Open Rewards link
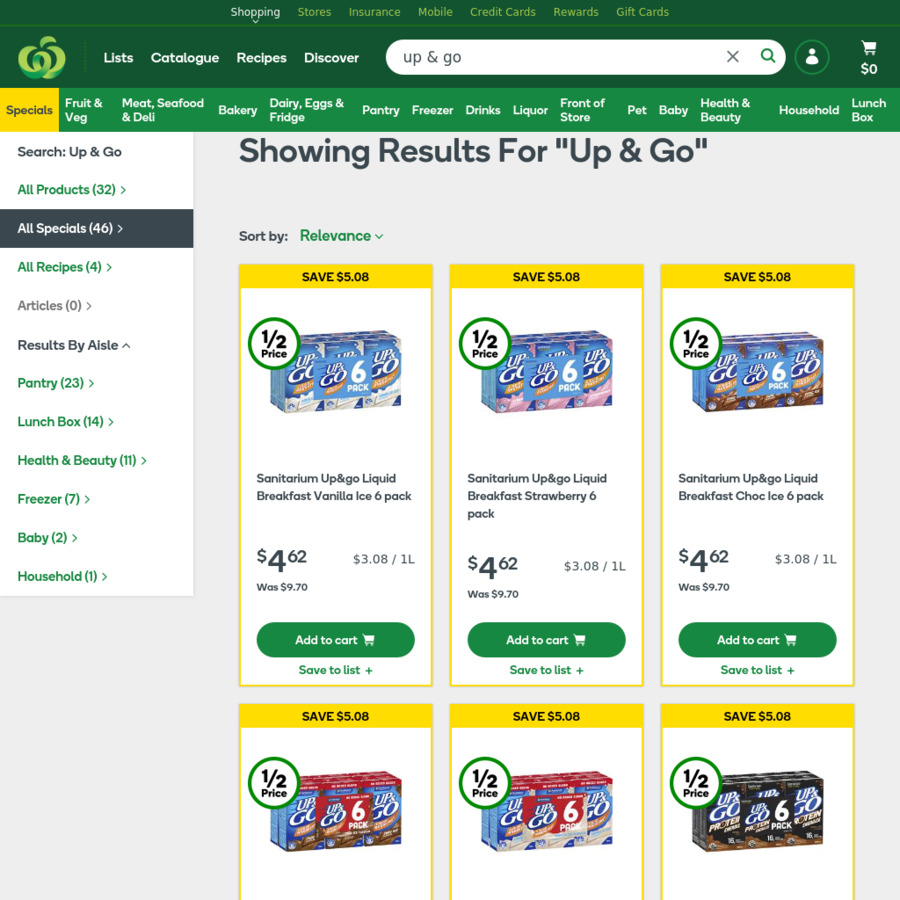The height and width of the screenshot is (900, 900). tap(576, 12)
